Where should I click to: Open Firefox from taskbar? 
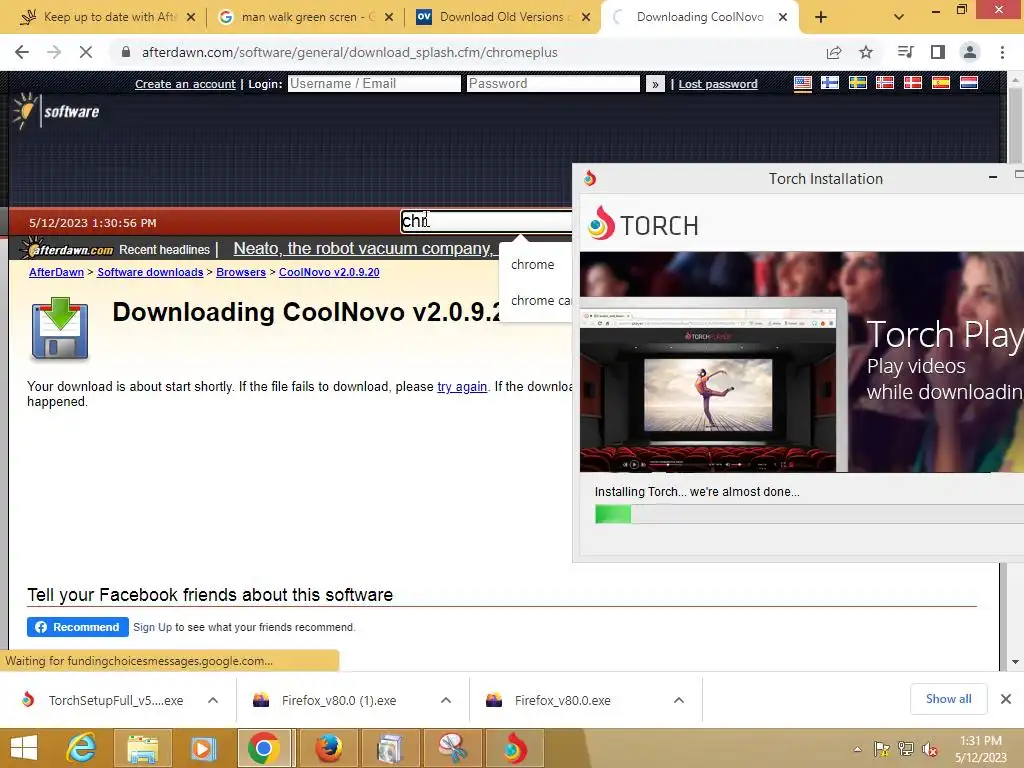[328, 748]
